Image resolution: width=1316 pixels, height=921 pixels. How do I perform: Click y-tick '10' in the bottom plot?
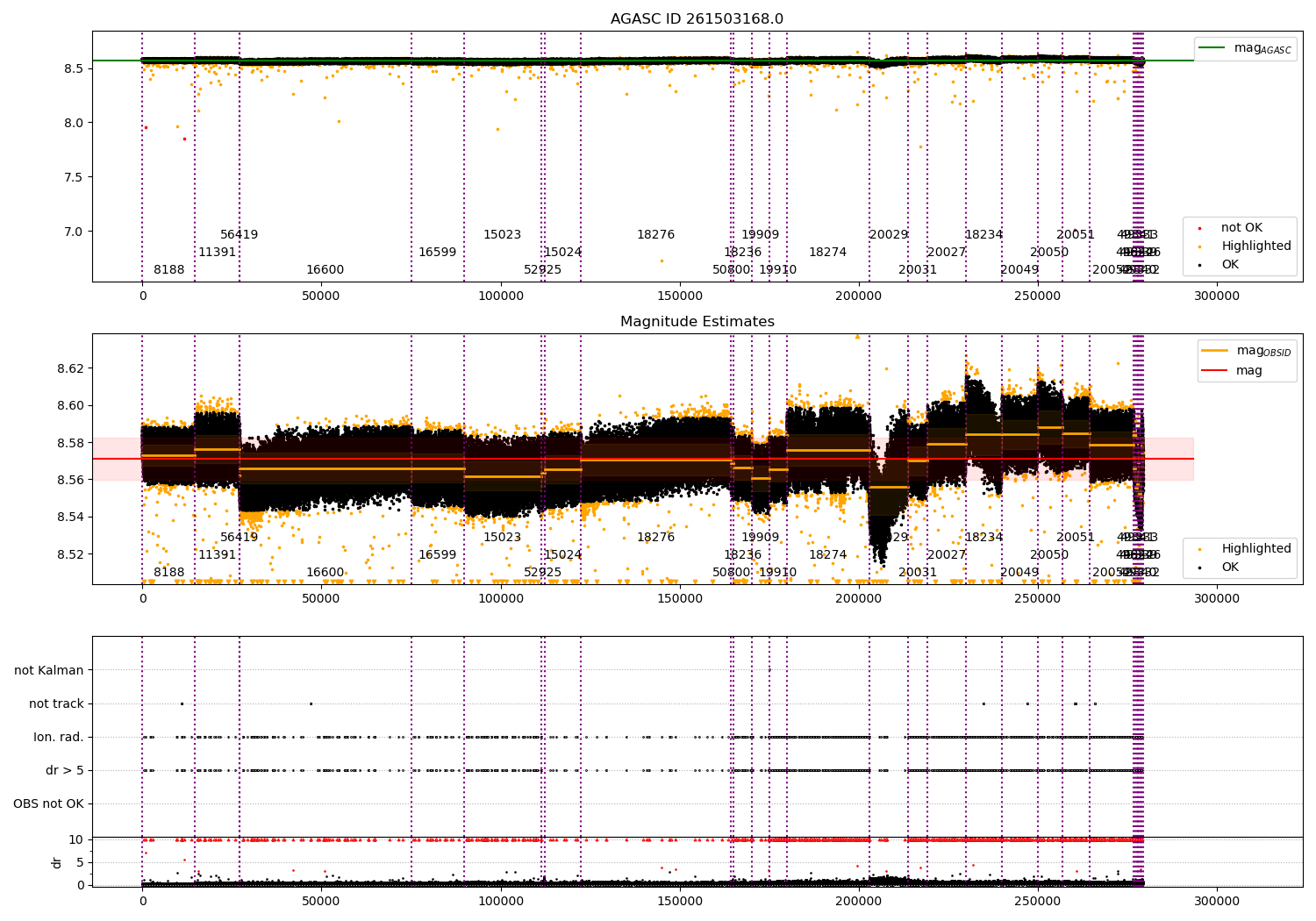click(x=76, y=839)
